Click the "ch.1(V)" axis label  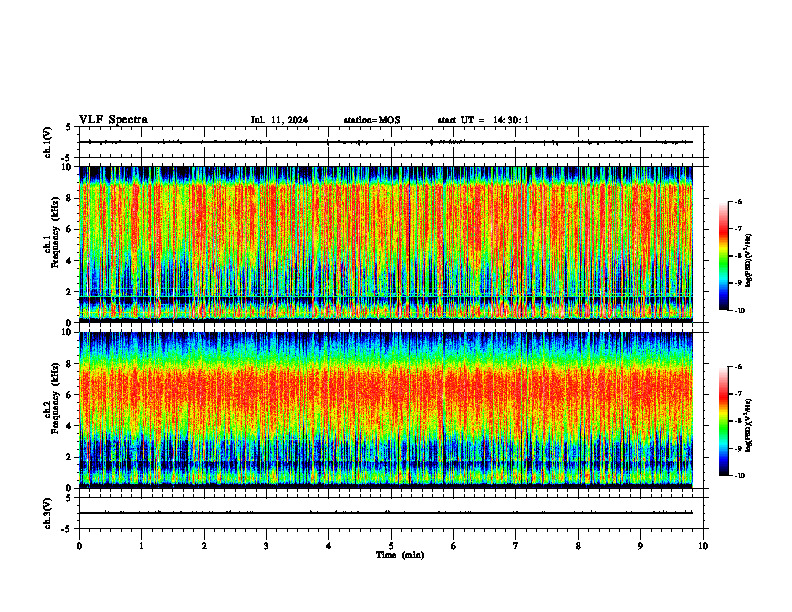pyautogui.click(x=48, y=142)
